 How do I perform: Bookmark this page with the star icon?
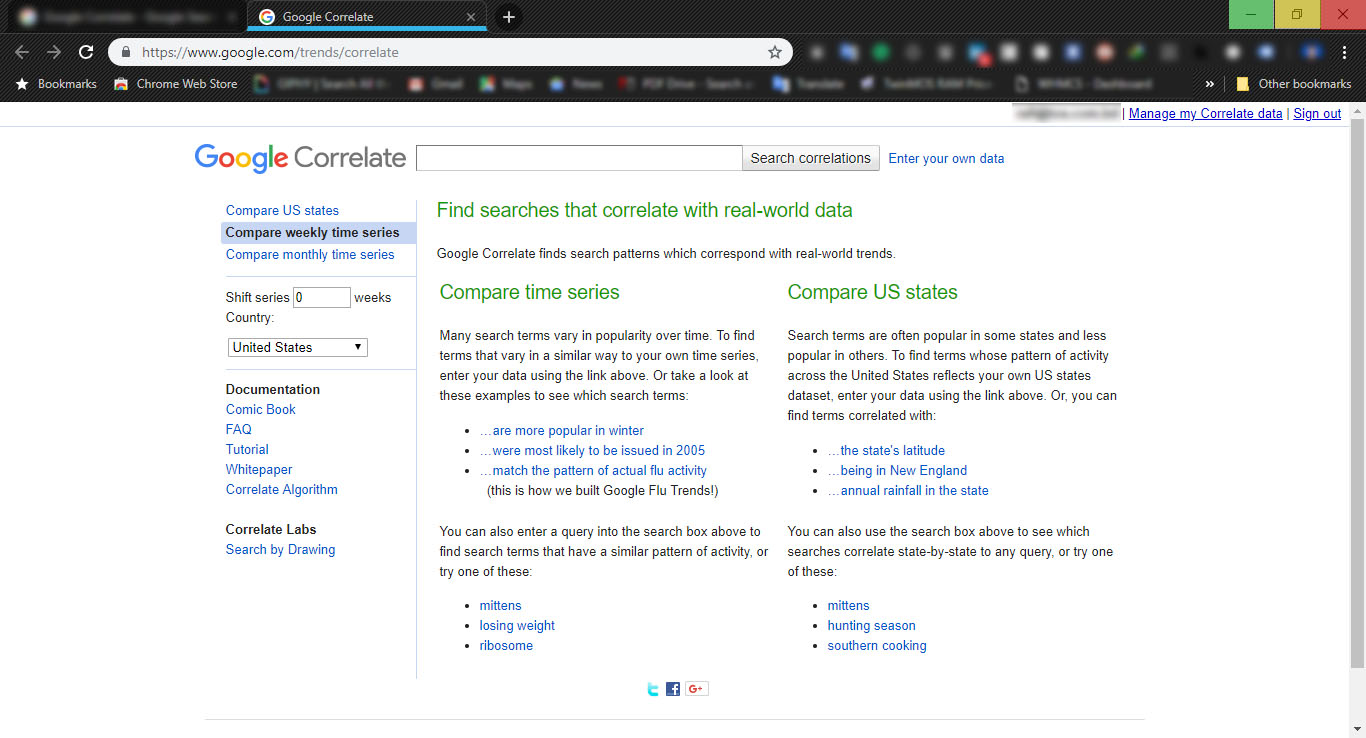click(774, 52)
